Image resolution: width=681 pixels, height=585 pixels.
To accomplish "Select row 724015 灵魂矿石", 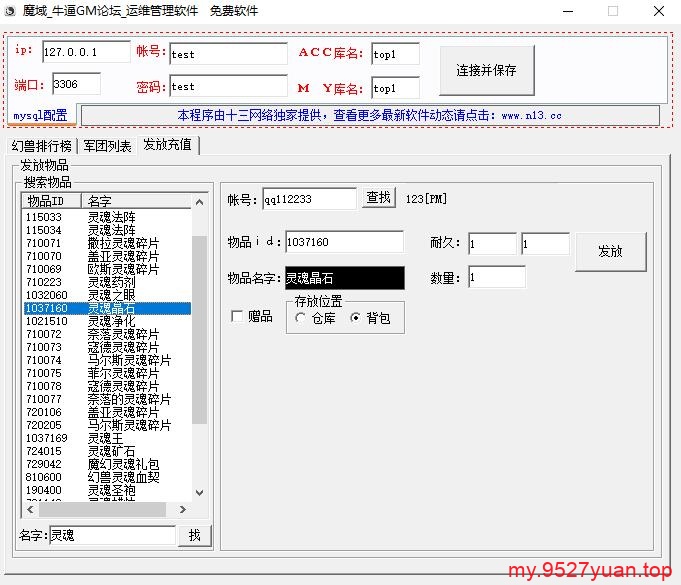I will (x=107, y=451).
